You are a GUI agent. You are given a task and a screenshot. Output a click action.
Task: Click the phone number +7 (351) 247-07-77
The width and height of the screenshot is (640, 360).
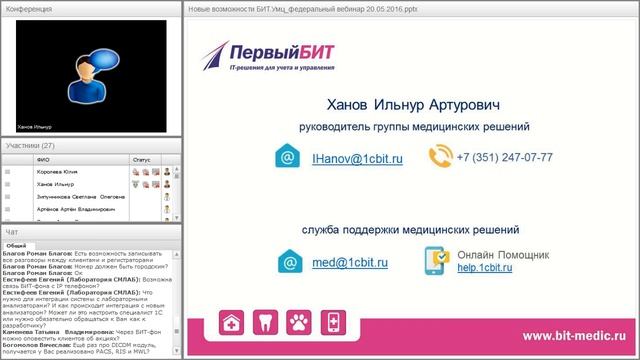point(504,157)
